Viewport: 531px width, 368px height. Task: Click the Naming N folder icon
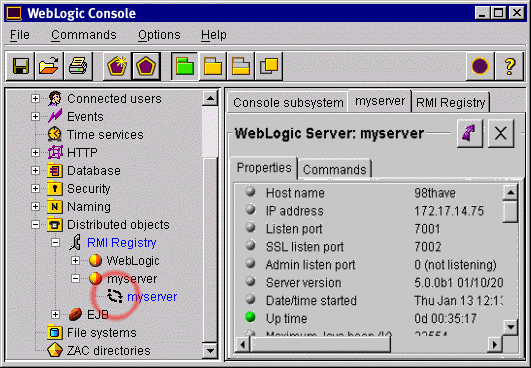pos(55,206)
